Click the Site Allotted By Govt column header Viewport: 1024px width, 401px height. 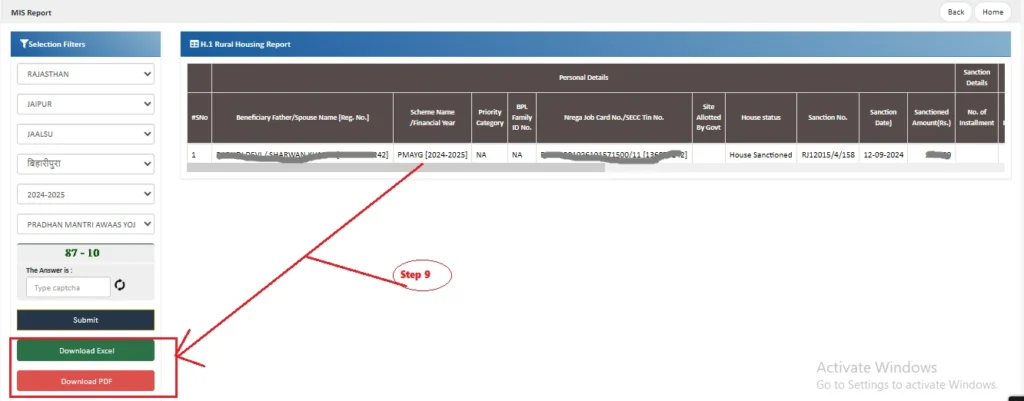point(709,118)
